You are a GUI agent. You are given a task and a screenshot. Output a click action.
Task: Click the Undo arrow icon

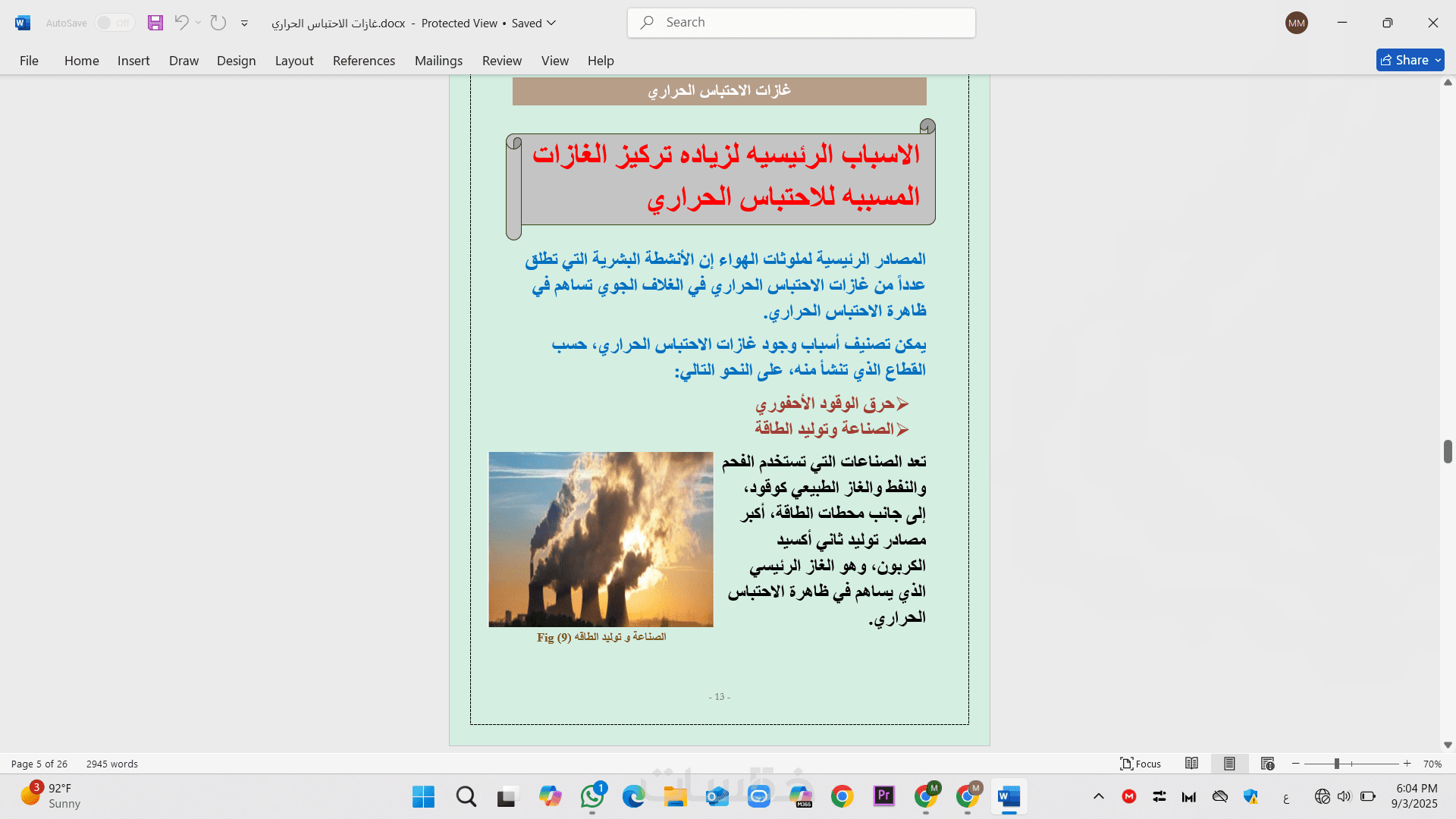(181, 23)
